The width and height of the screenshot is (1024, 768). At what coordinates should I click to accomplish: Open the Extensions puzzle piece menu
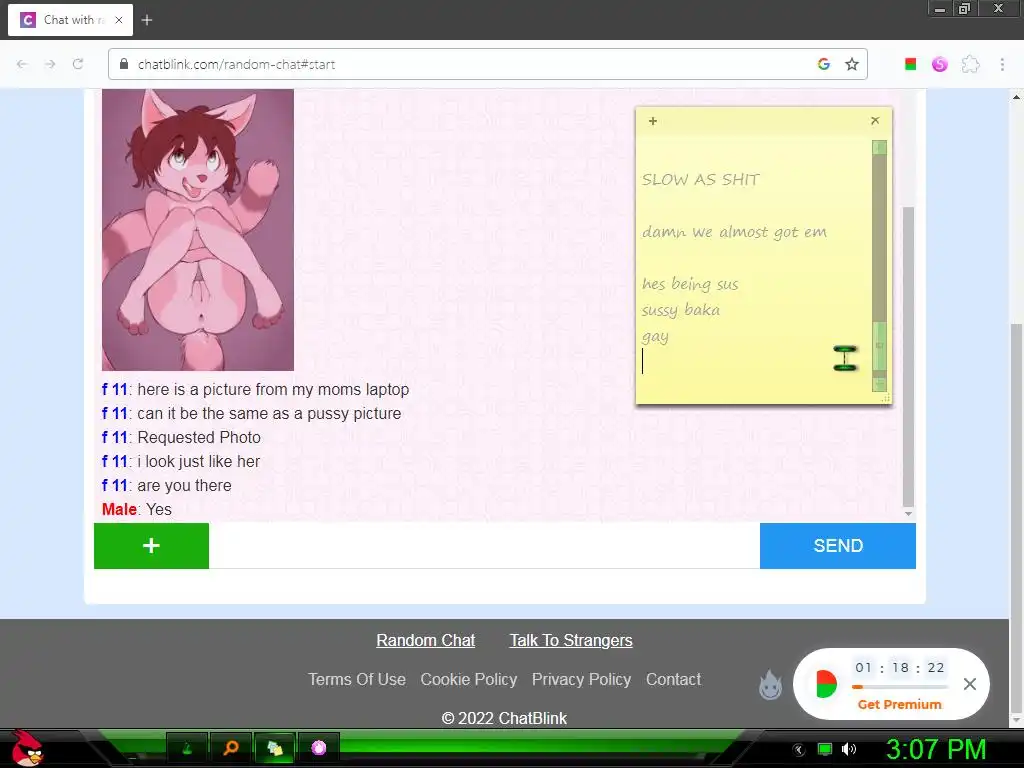tap(970, 64)
